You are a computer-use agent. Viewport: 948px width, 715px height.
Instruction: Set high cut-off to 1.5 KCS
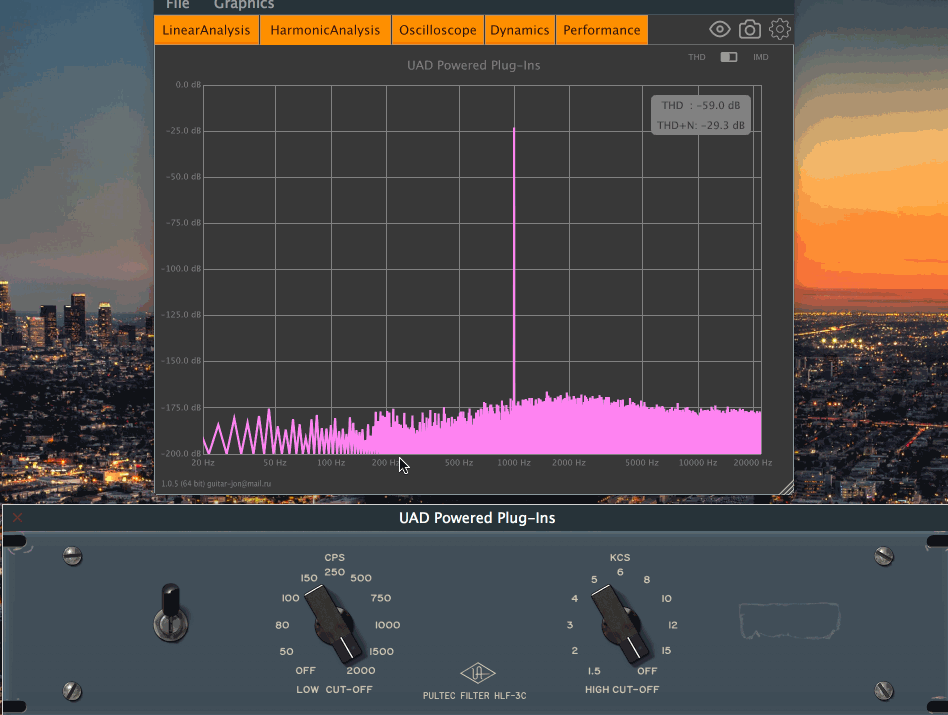594,671
